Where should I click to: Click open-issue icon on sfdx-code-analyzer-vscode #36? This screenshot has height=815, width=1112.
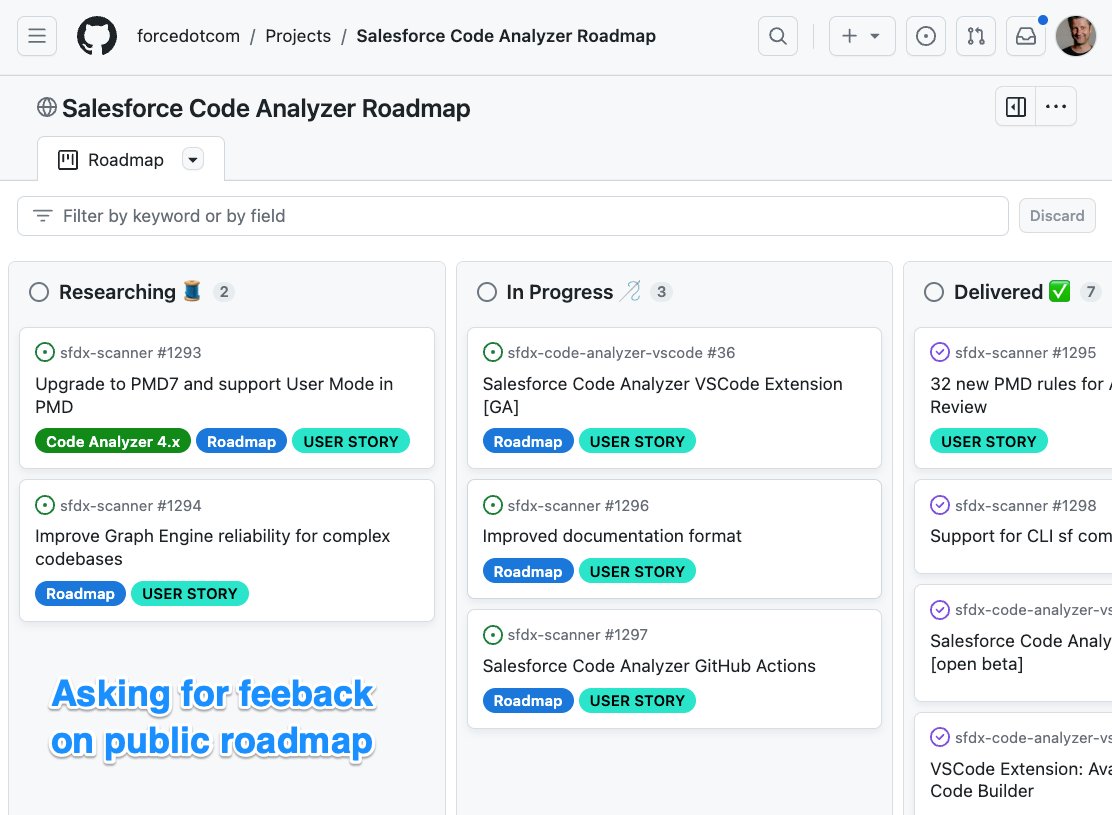pyautogui.click(x=492, y=352)
